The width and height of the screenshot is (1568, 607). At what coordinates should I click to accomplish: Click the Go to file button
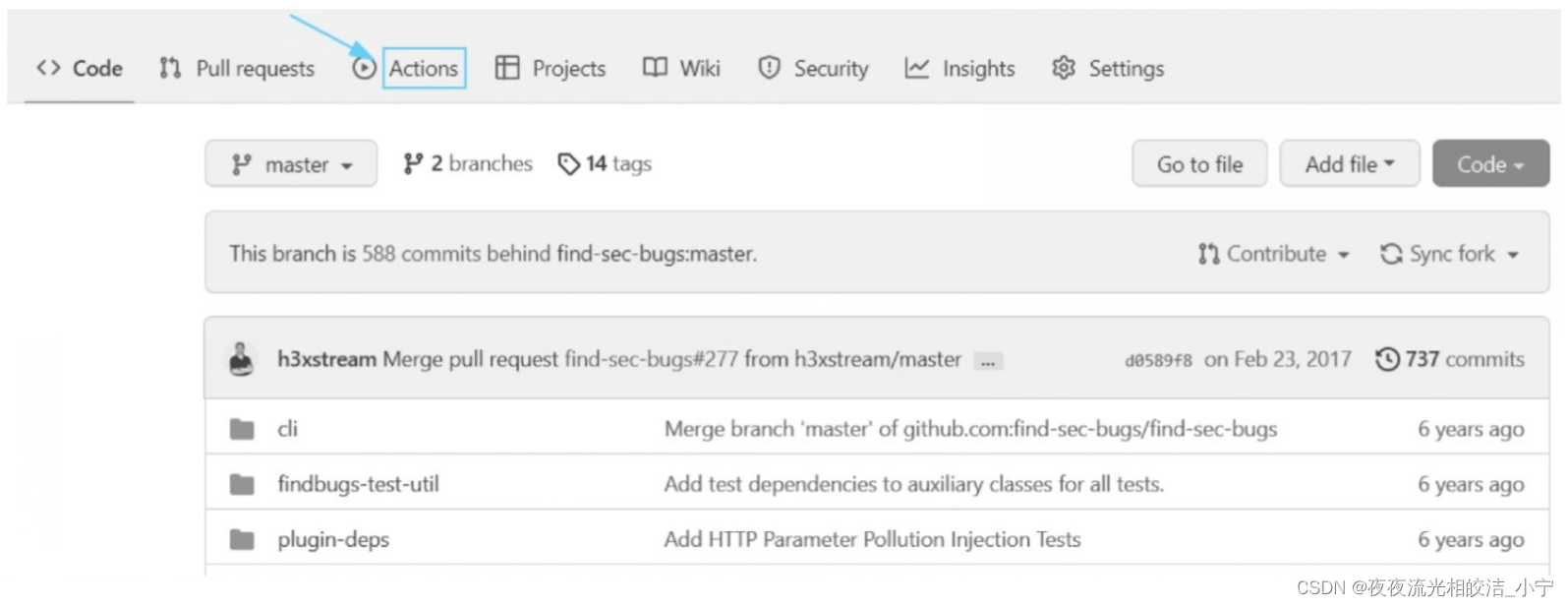pyautogui.click(x=1199, y=163)
